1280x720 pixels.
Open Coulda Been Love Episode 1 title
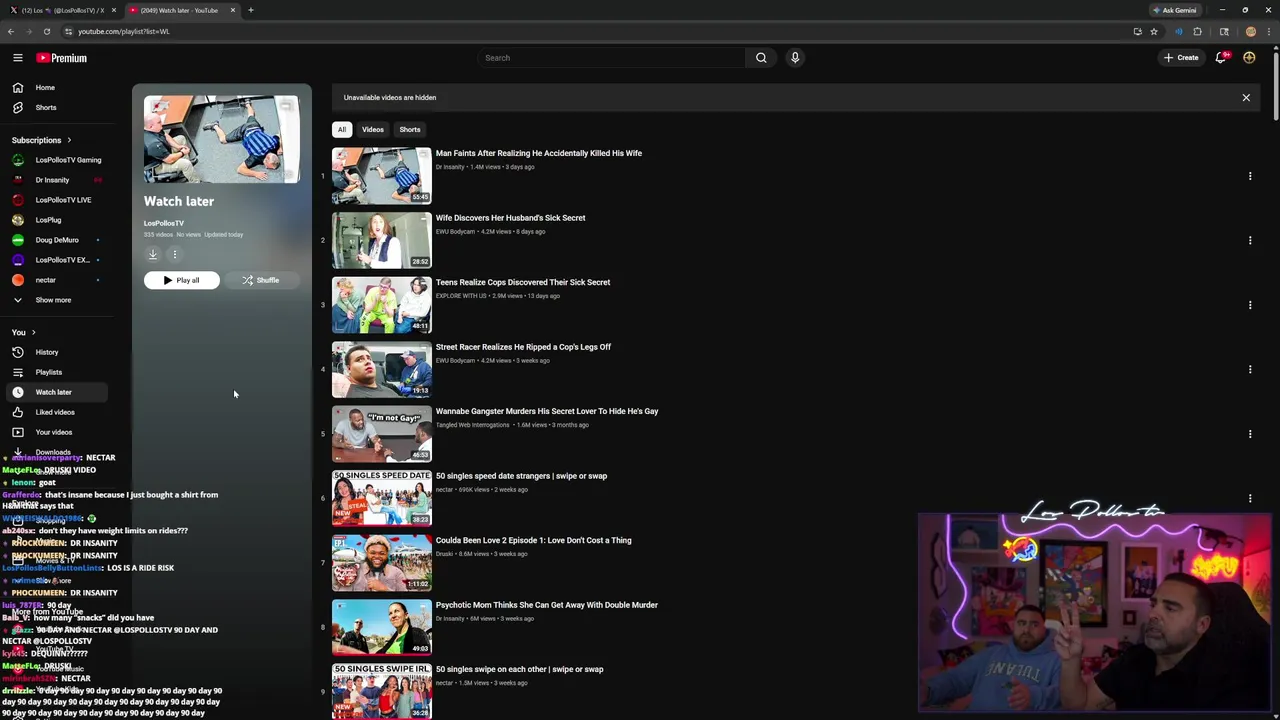[533, 540]
